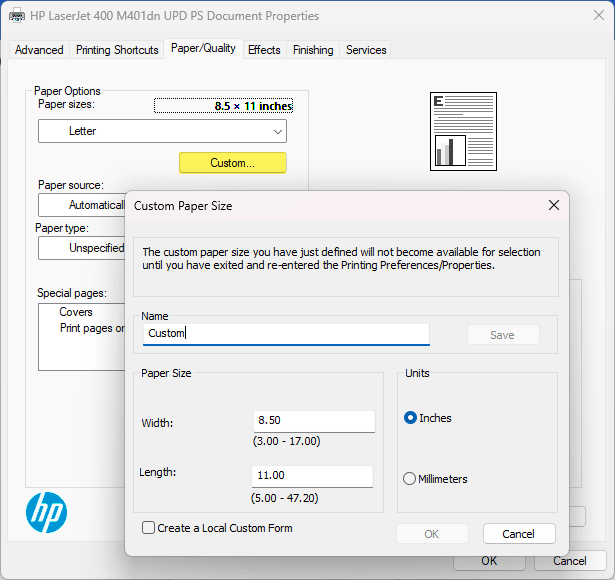Open the Paper/Quality tab
Viewport: 615px width, 580px height.
tap(204, 48)
